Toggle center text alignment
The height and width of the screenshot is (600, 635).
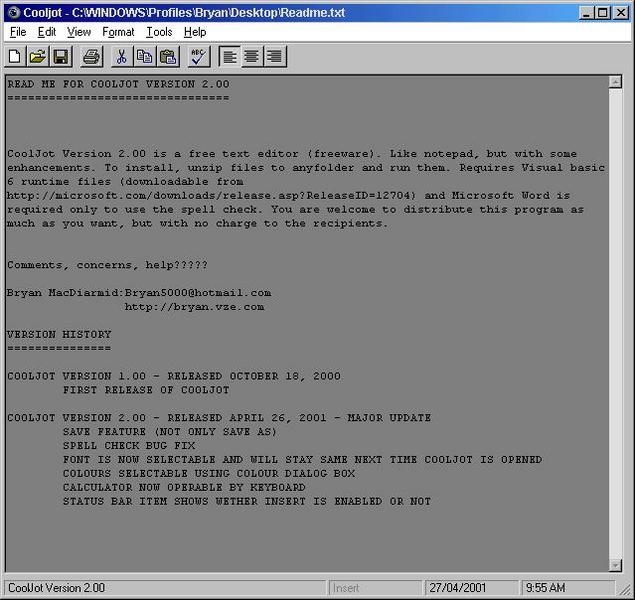coord(252,56)
